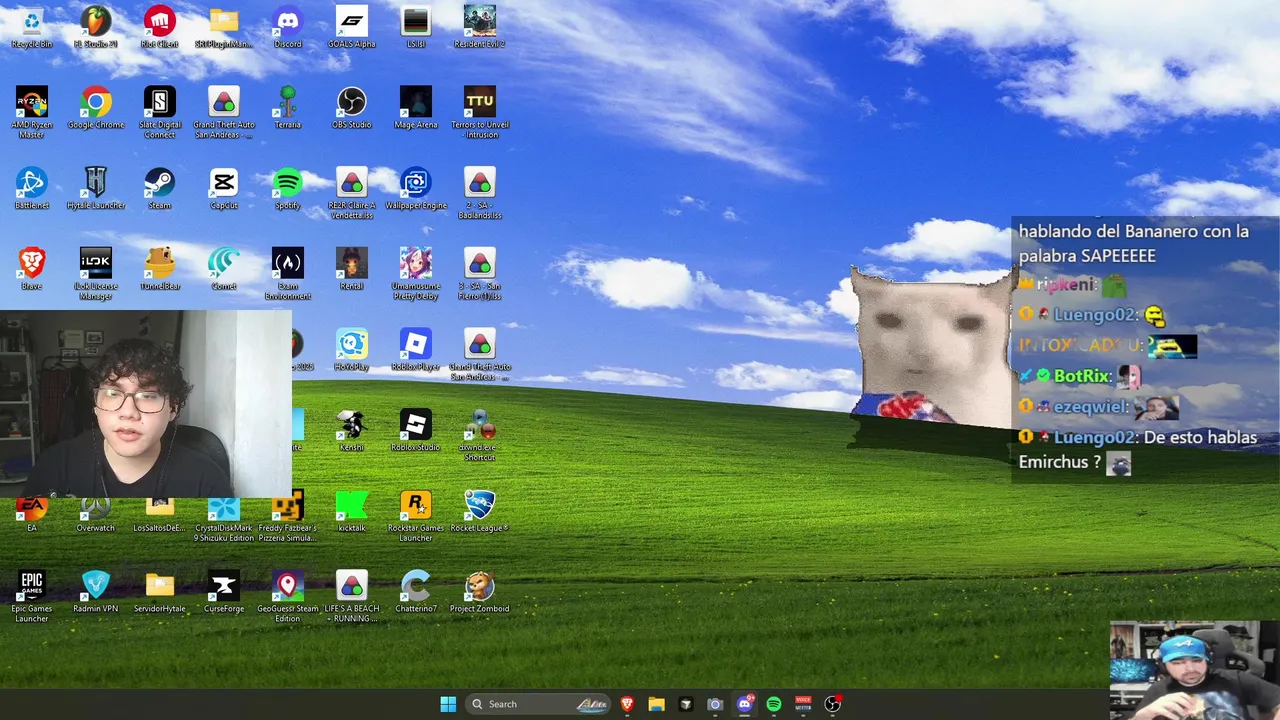
Task: Open the OBS Studio desktop shortcut
Action: 352,108
